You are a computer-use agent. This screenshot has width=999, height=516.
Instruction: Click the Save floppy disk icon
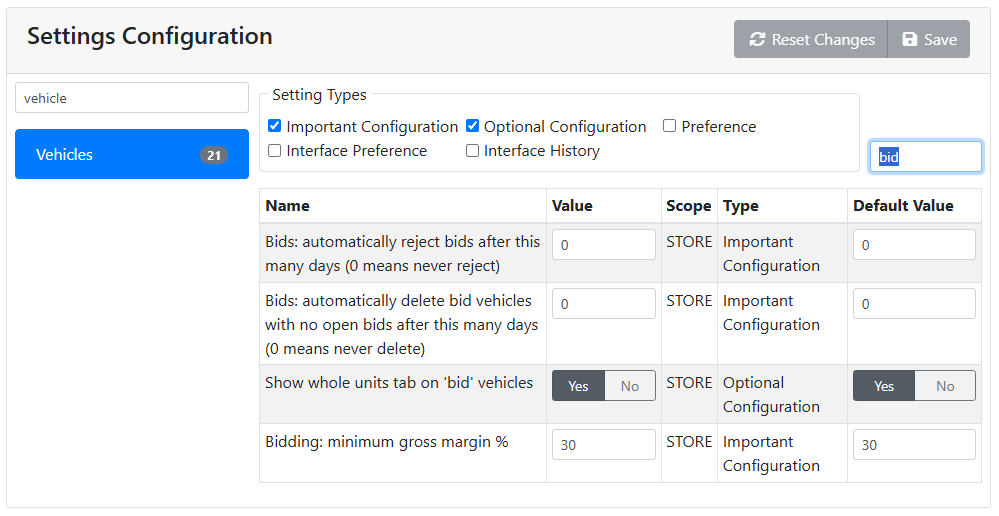[x=909, y=40]
